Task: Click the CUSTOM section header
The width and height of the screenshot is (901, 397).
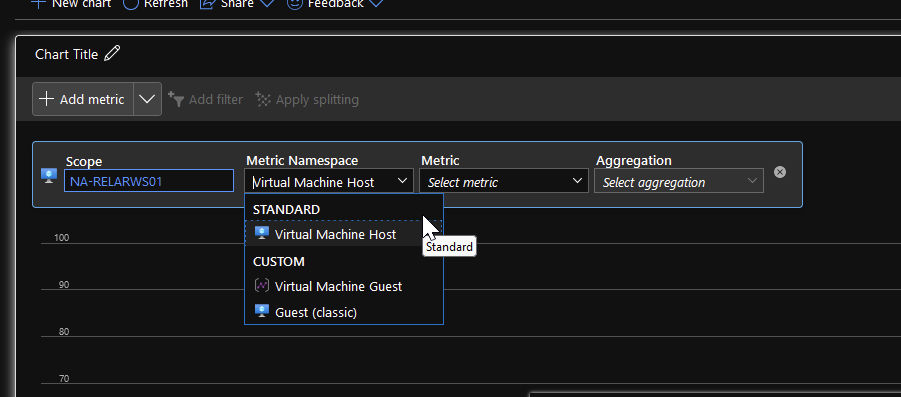Action: tap(279, 261)
